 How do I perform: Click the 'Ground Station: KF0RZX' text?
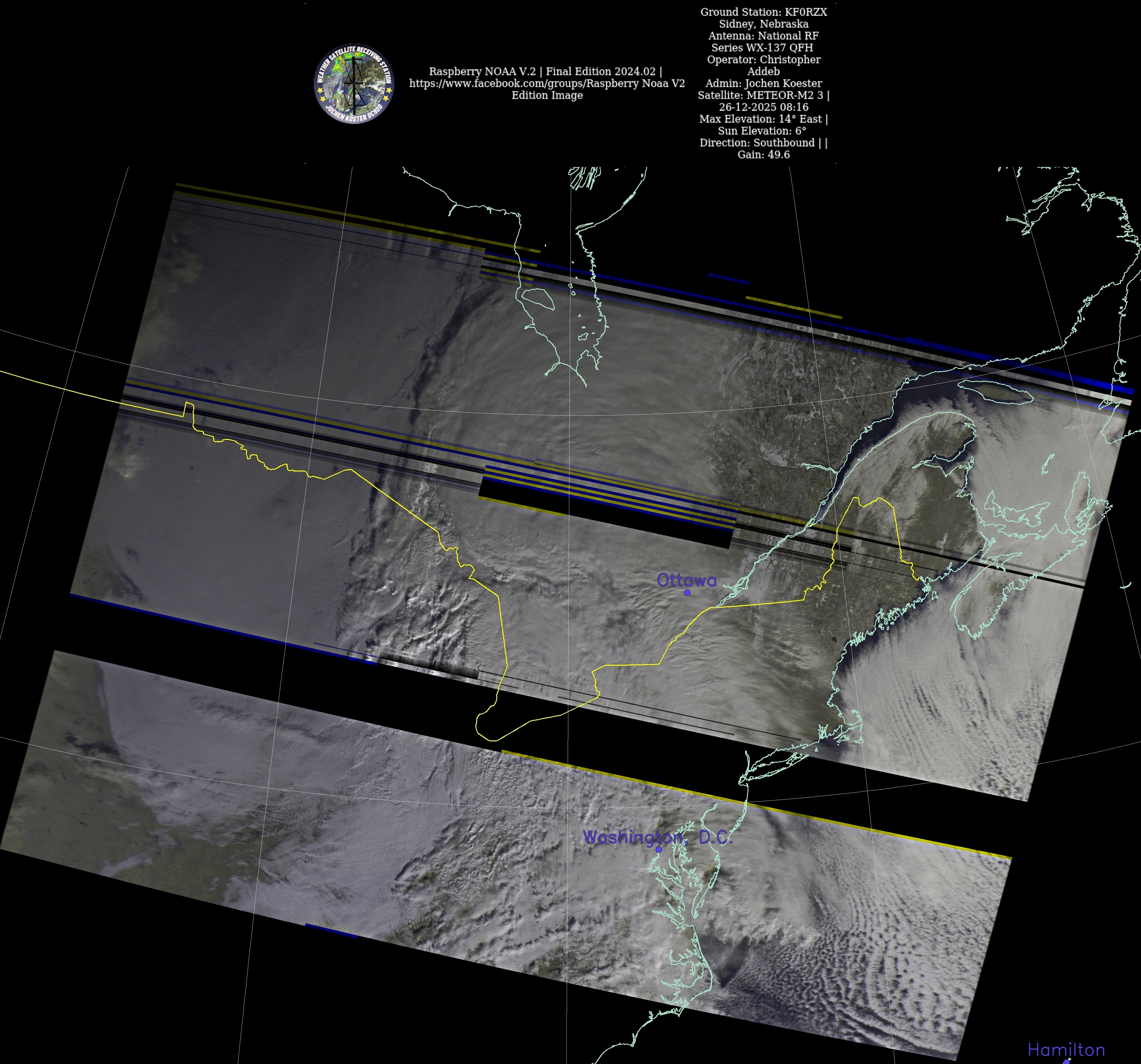pos(763,12)
